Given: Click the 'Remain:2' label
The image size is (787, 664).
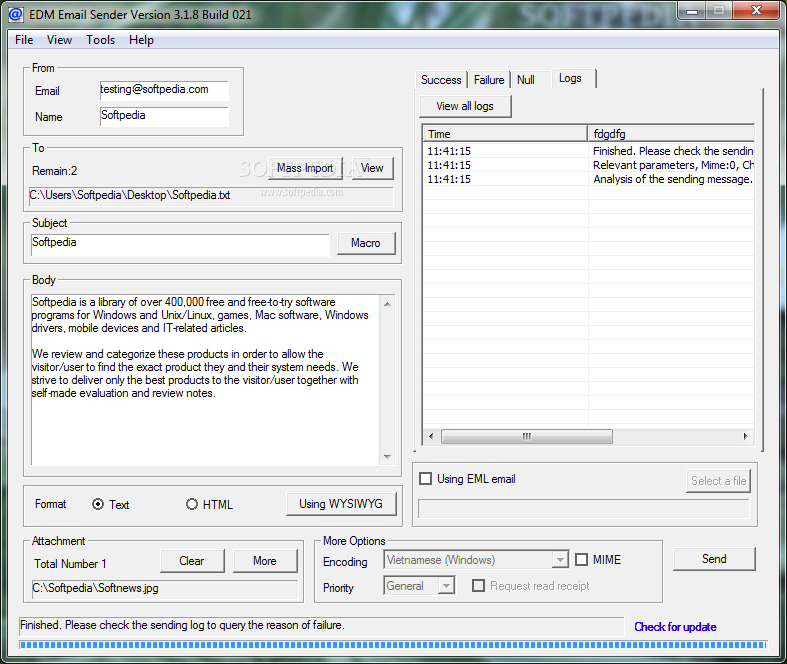Looking at the screenshot, I should pyautogui.click(x=55, y=171).
